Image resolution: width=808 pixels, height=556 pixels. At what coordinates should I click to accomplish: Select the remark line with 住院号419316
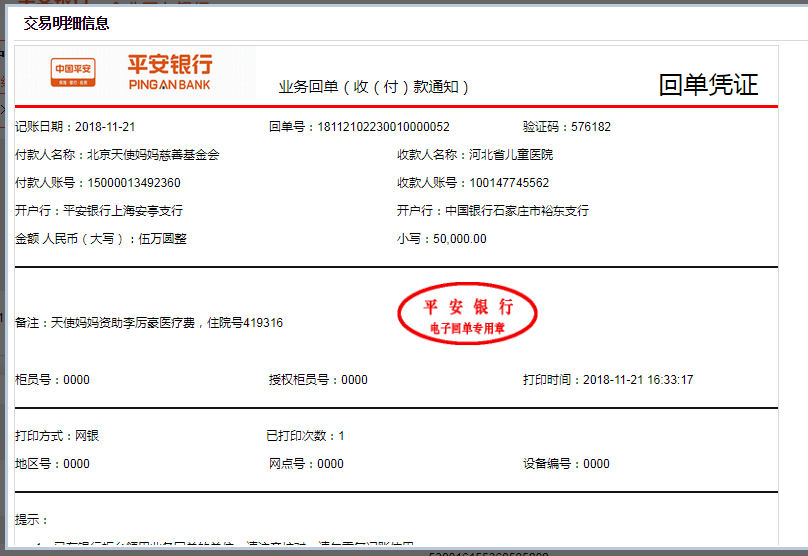click(149, 323)
